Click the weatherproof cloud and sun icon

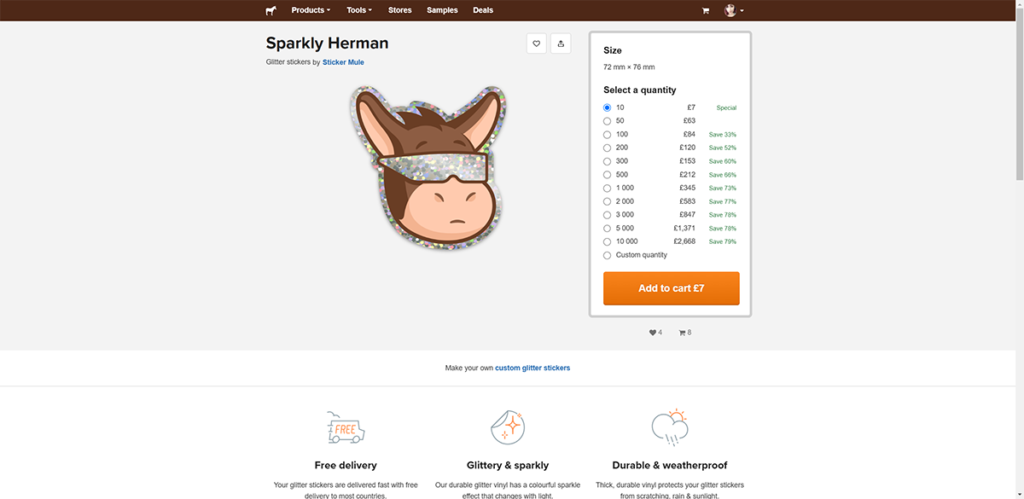coord(670,428)
